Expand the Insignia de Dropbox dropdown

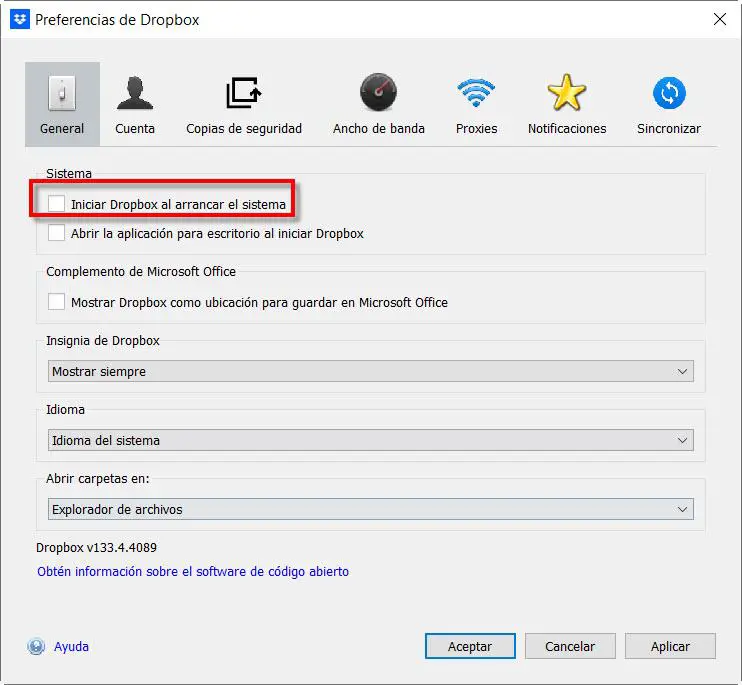(371, 371)
